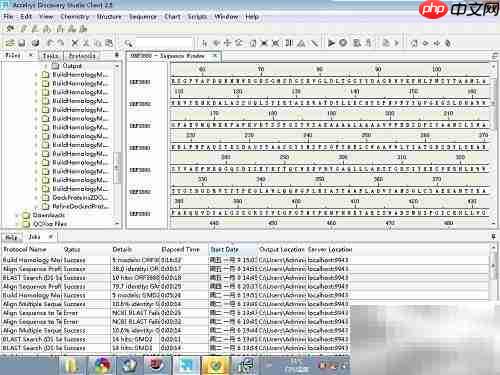Open the File menu
This screenshot has height=375, width=500.
[x=8, y=16]
